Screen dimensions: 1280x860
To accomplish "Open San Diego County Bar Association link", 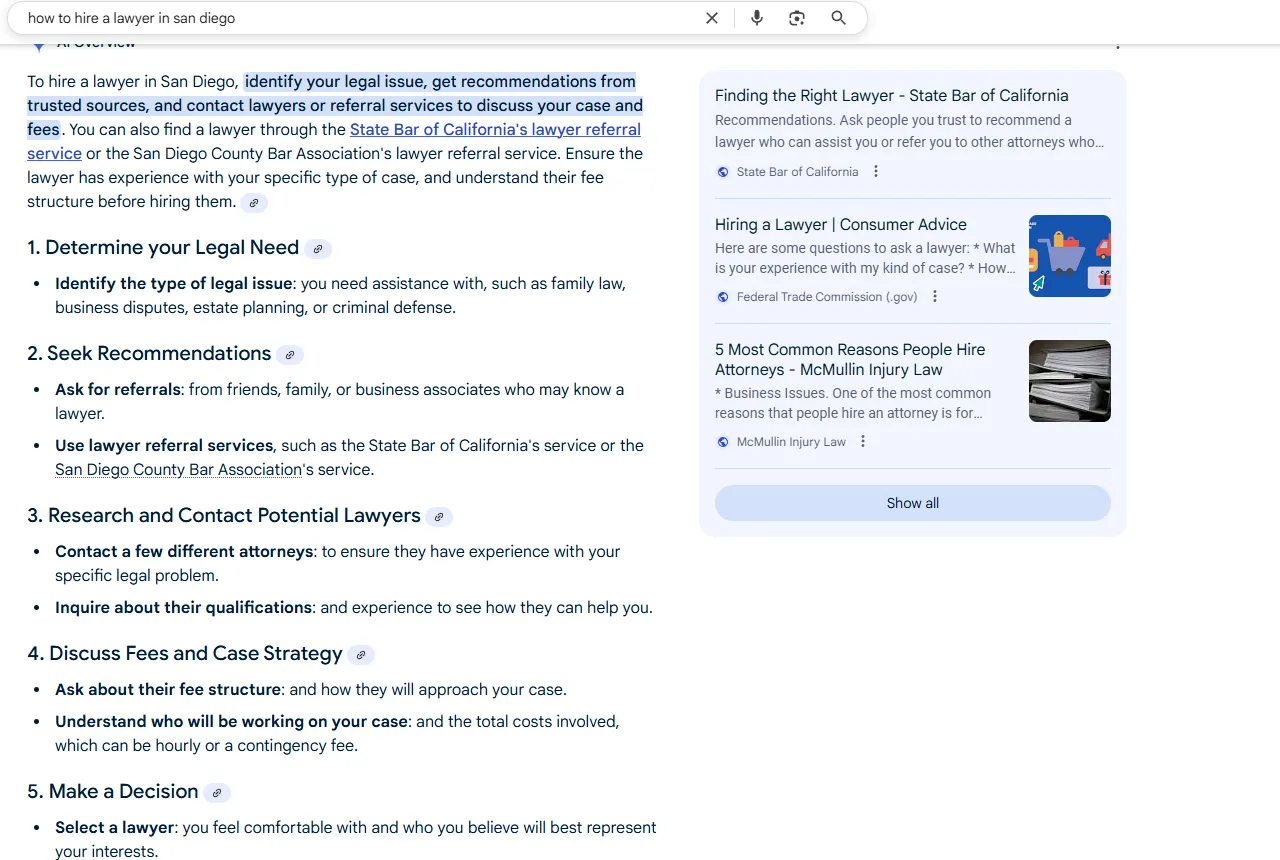I will pyautogui.click(x=178, y=470).
